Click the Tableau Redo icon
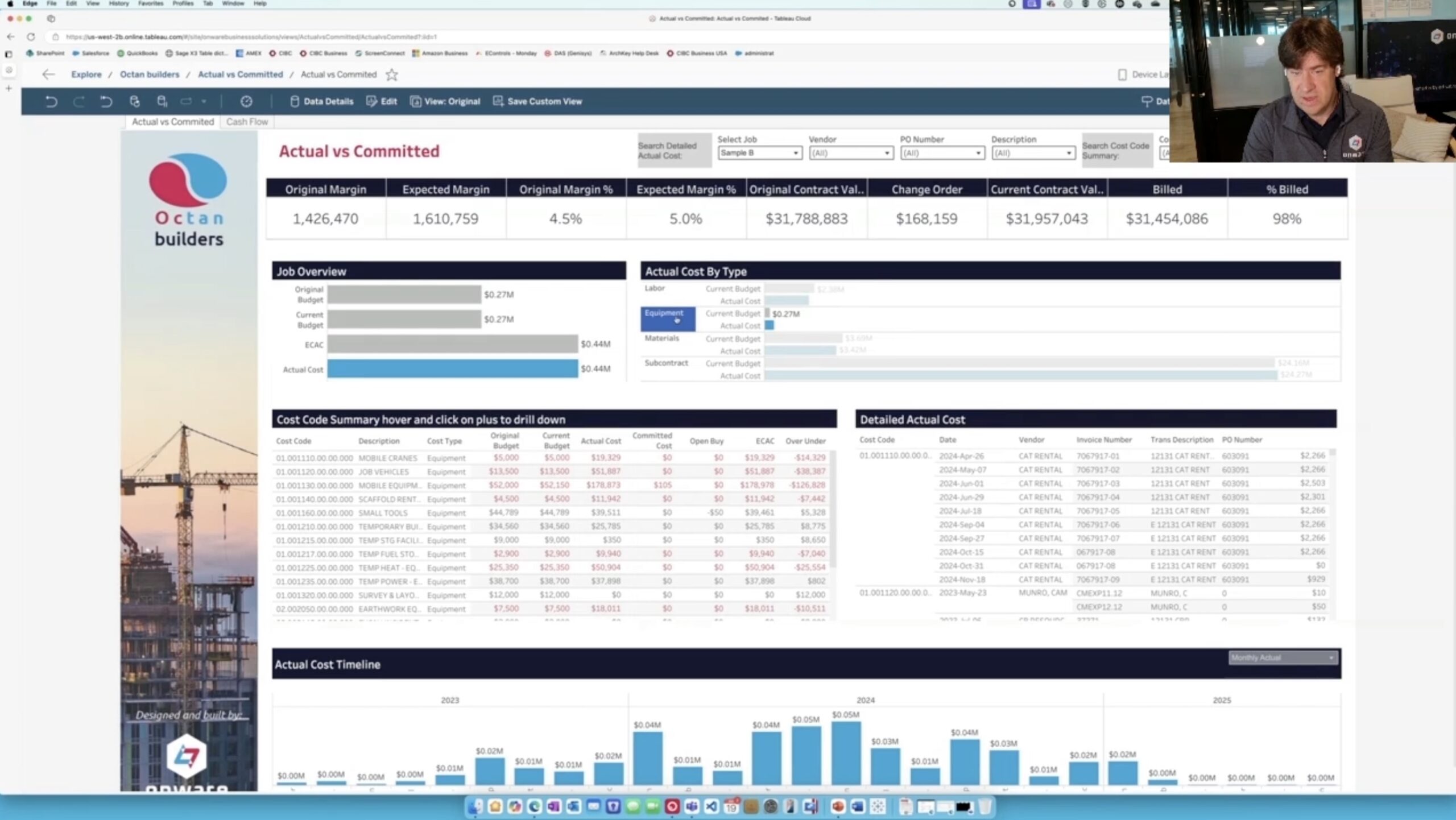Image resolution: width=1456 pixels, height=820 pixels. (79, 101)
